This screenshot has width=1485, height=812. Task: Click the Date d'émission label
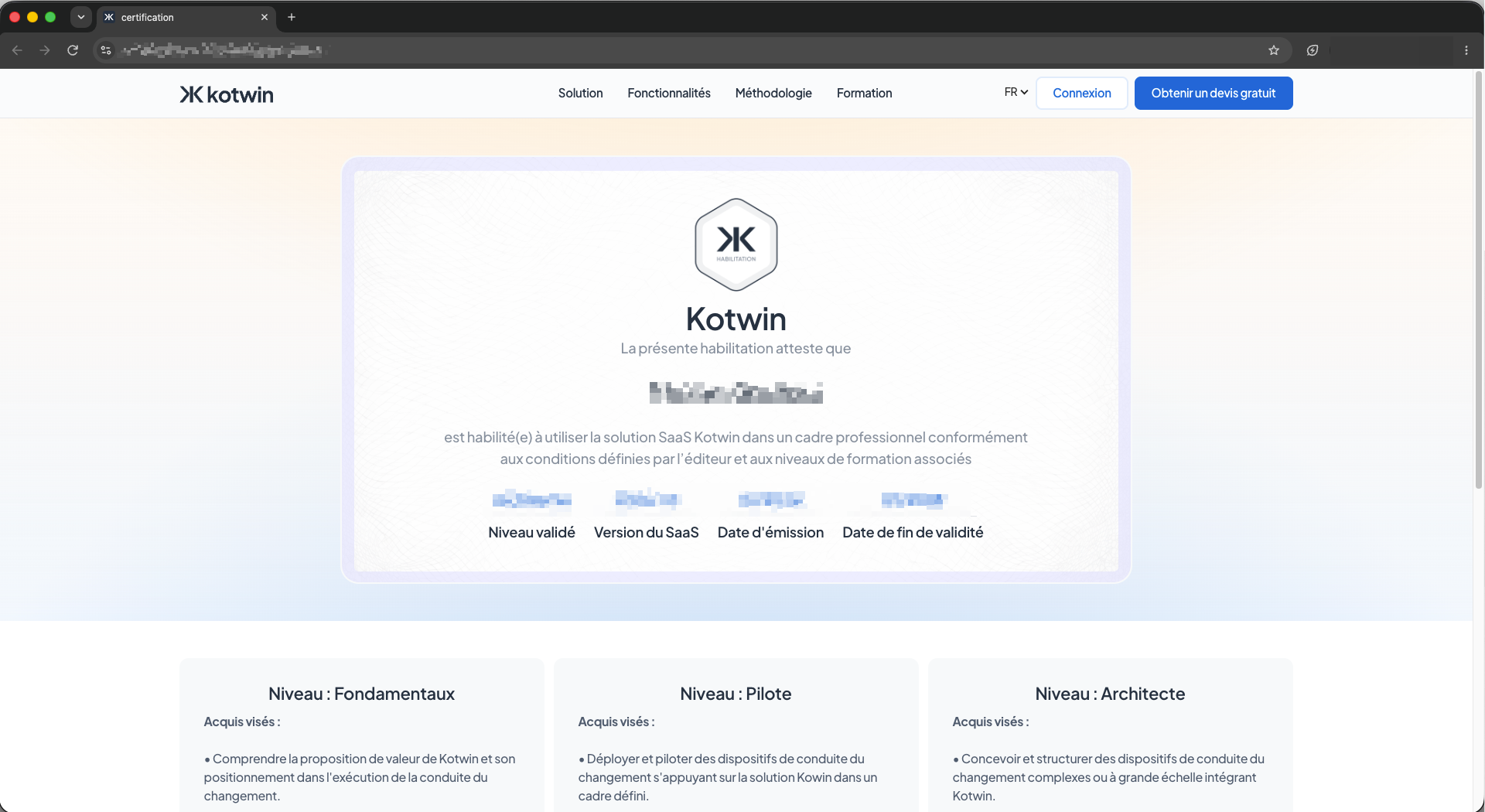coord(771,532)
